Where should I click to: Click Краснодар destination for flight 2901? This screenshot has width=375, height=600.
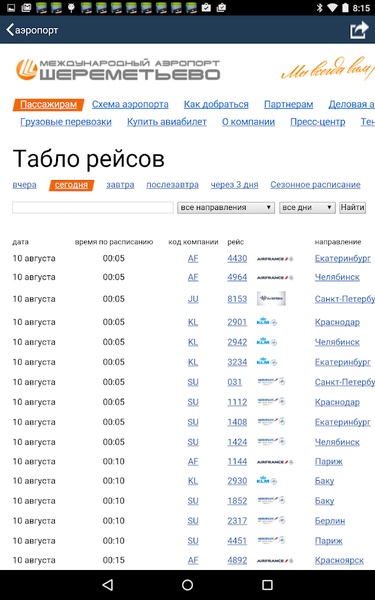click(x=337, y=322)
